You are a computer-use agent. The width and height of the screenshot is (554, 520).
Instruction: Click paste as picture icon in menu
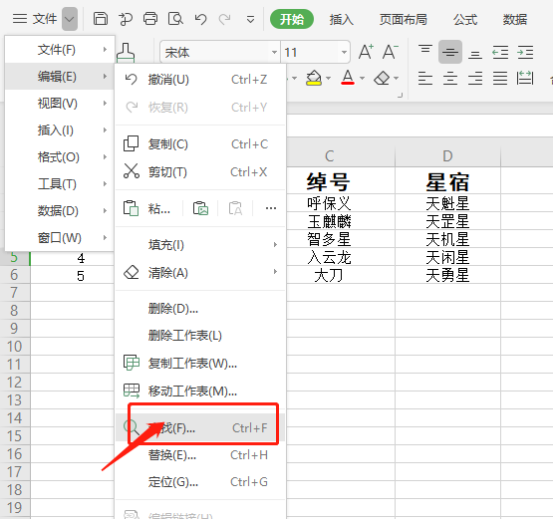coord(200,208)
